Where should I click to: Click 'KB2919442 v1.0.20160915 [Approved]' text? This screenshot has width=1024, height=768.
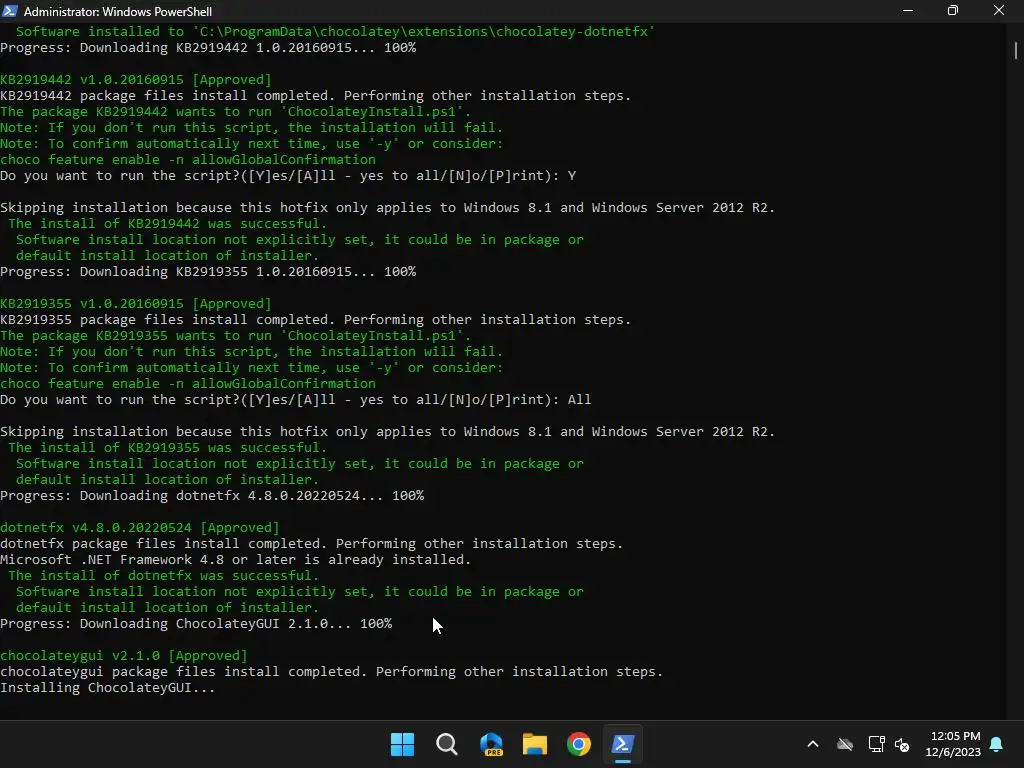pos(136,80)
